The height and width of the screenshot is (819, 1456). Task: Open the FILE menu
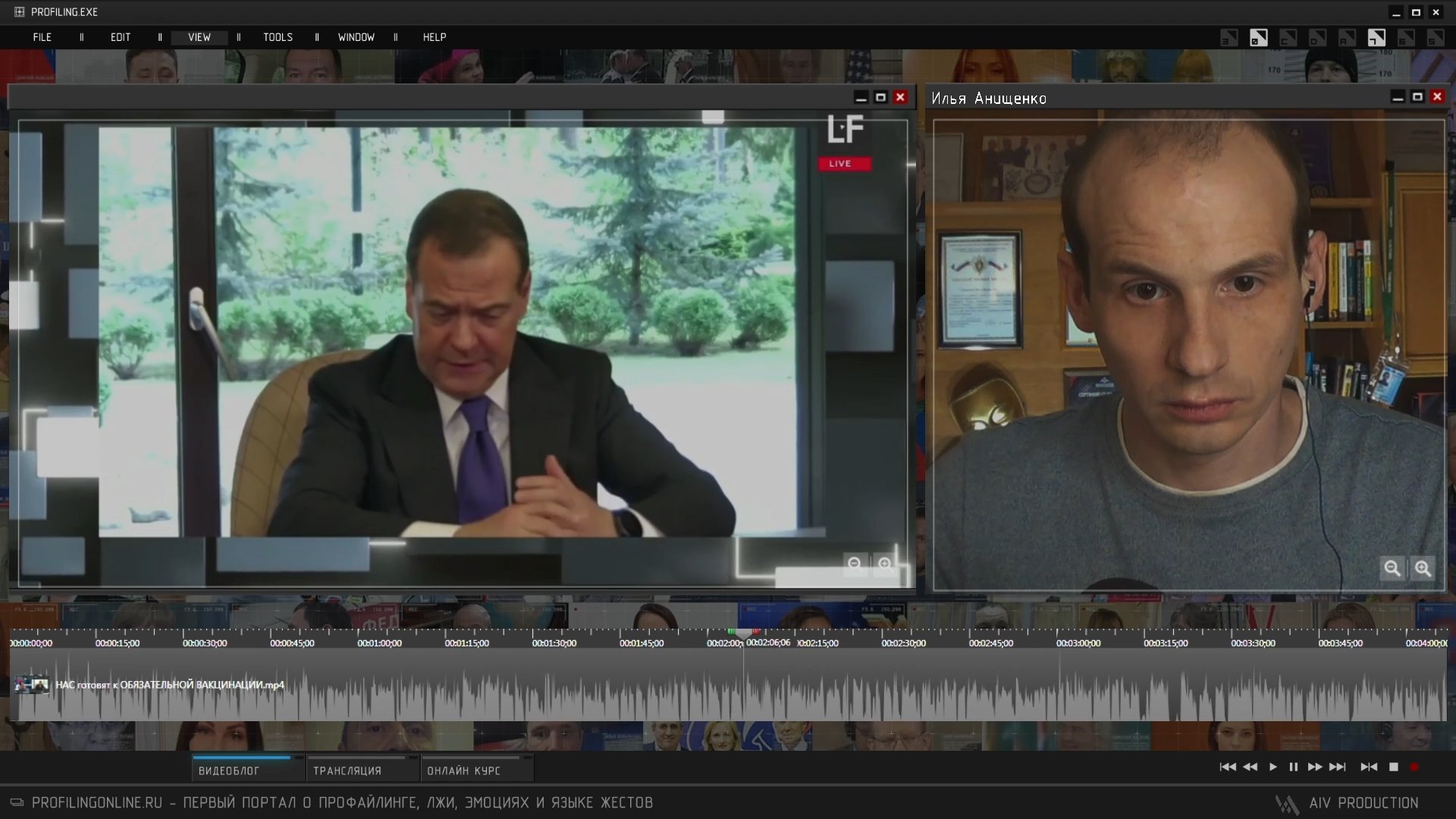[x=42, y=37]
